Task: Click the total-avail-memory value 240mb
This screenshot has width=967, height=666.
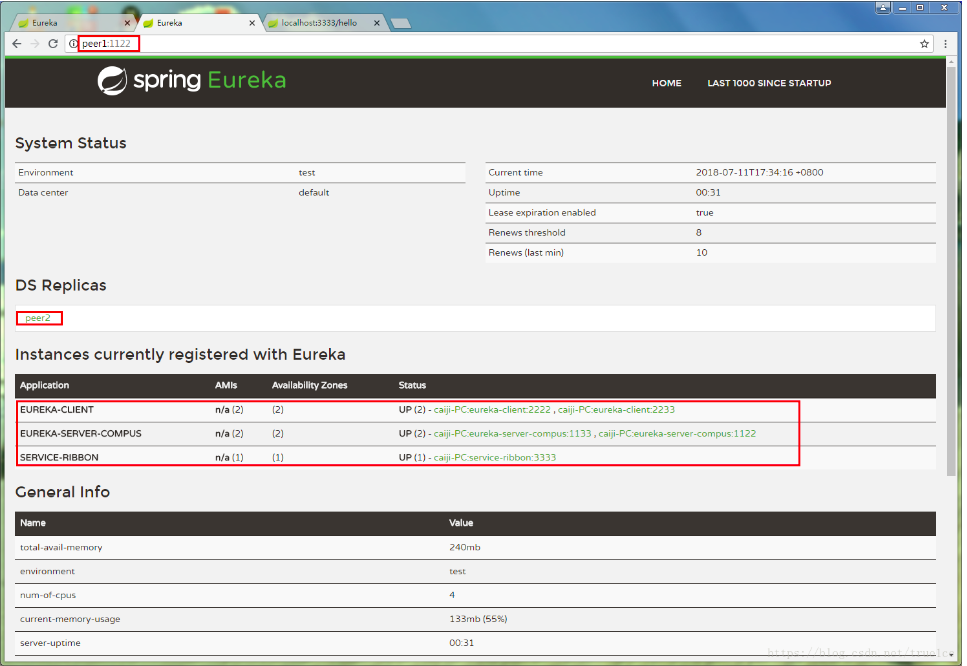Action: pyautogui.click(x=465, y=548)
